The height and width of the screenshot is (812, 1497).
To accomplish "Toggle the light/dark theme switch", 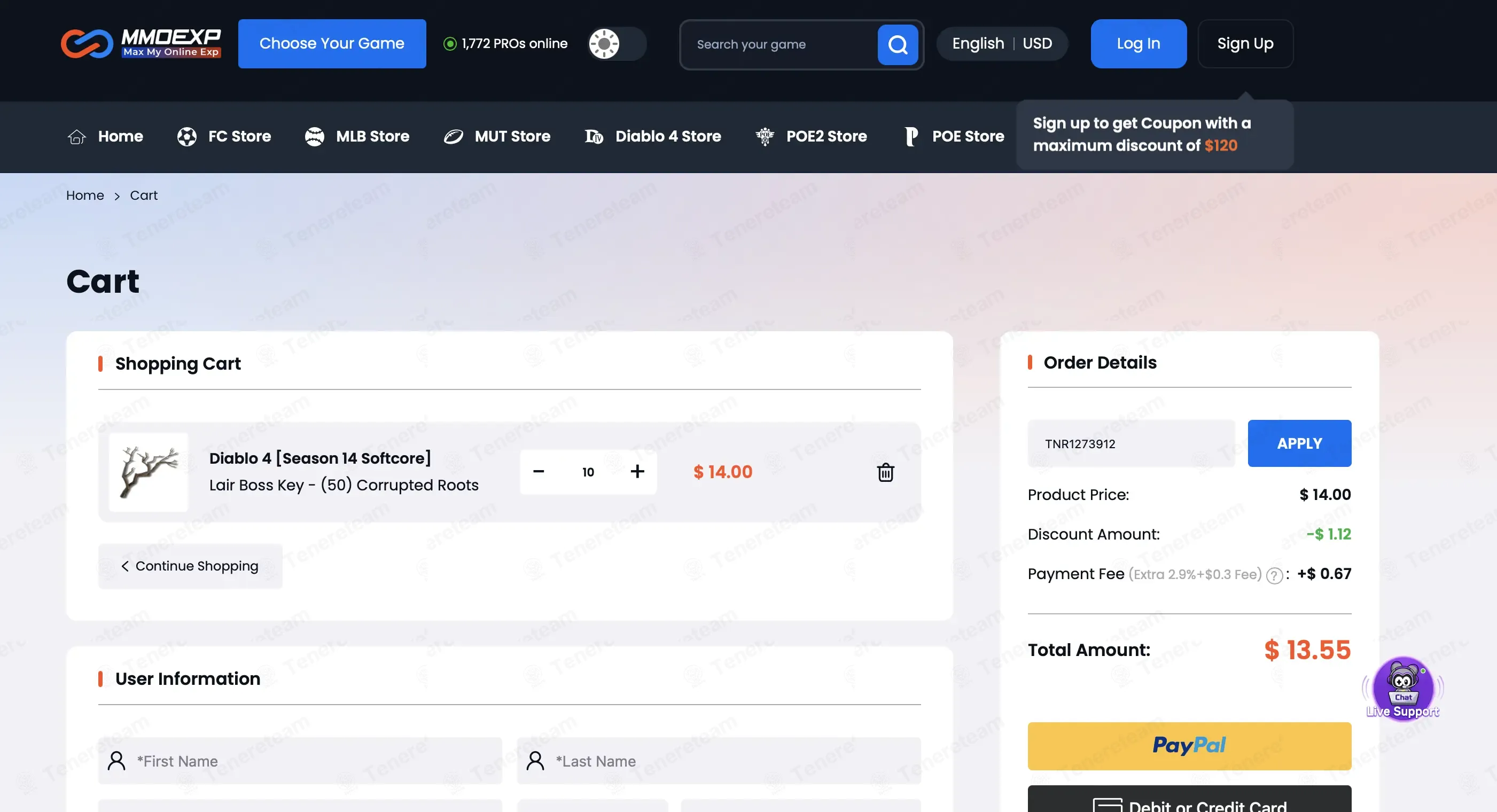I will point(617,44).
